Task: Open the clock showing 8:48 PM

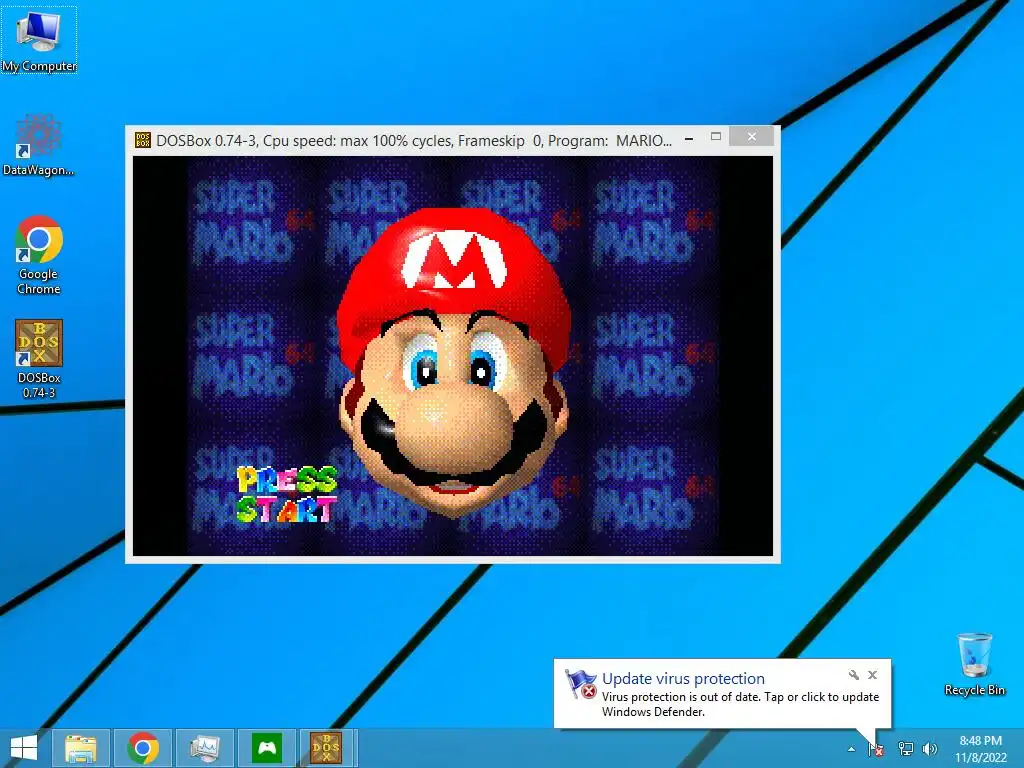Action: [x=981, y=749]
